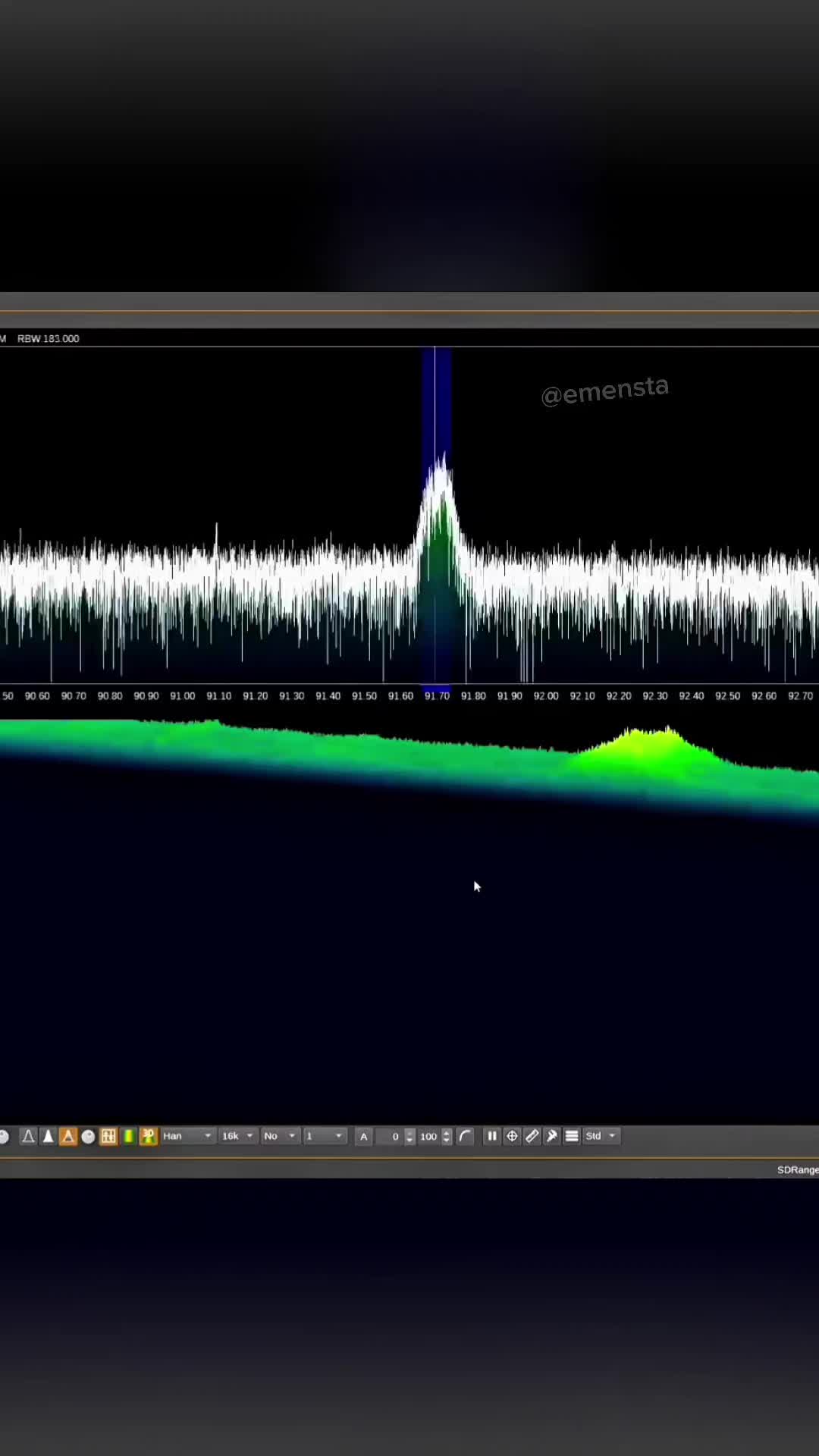The height and width of the screenshot is (1456, 819).
Task: Click the input field showing 100
Action: coord(428,1136)
